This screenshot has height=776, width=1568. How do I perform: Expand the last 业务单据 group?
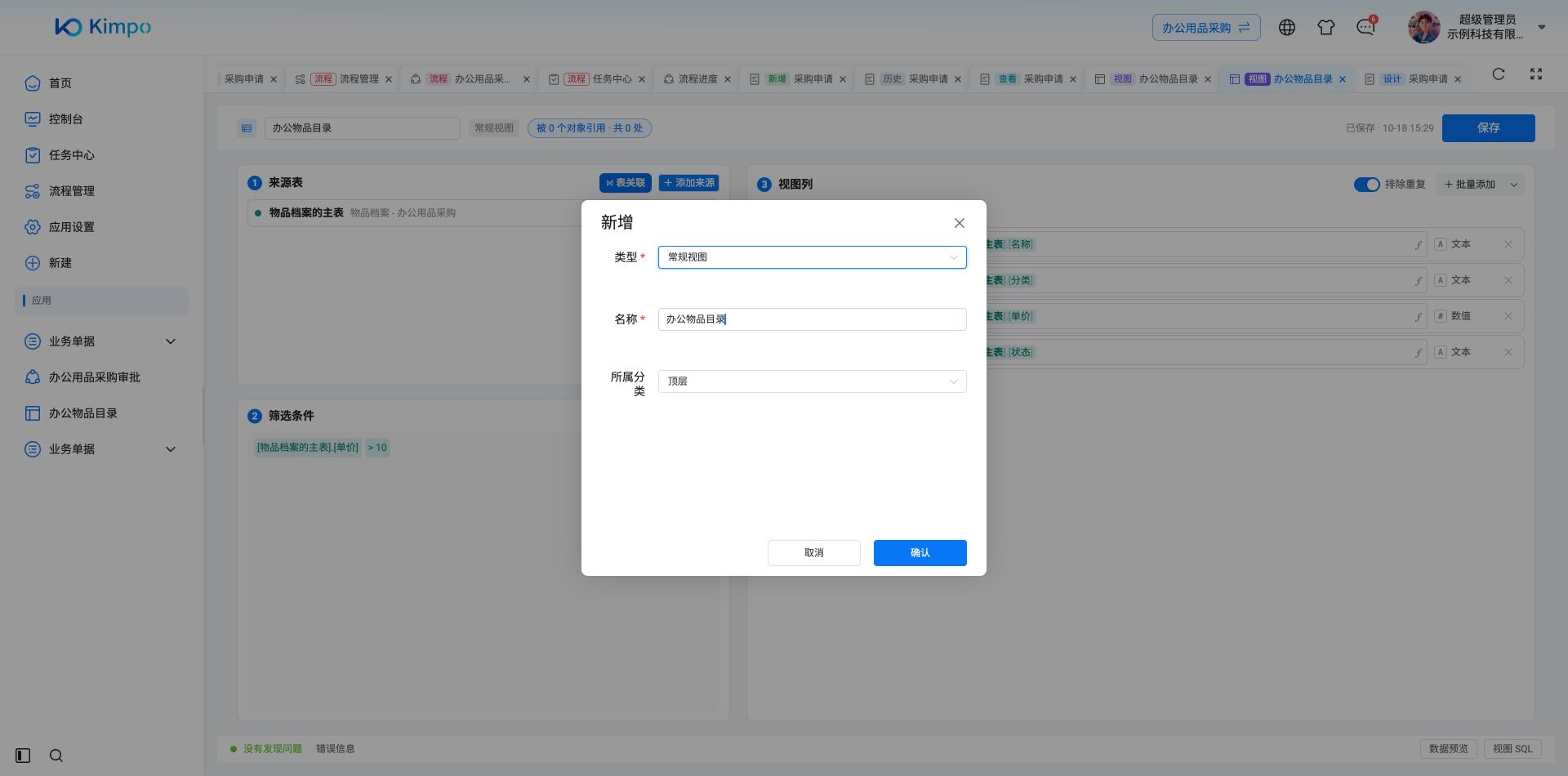(171, 449)
